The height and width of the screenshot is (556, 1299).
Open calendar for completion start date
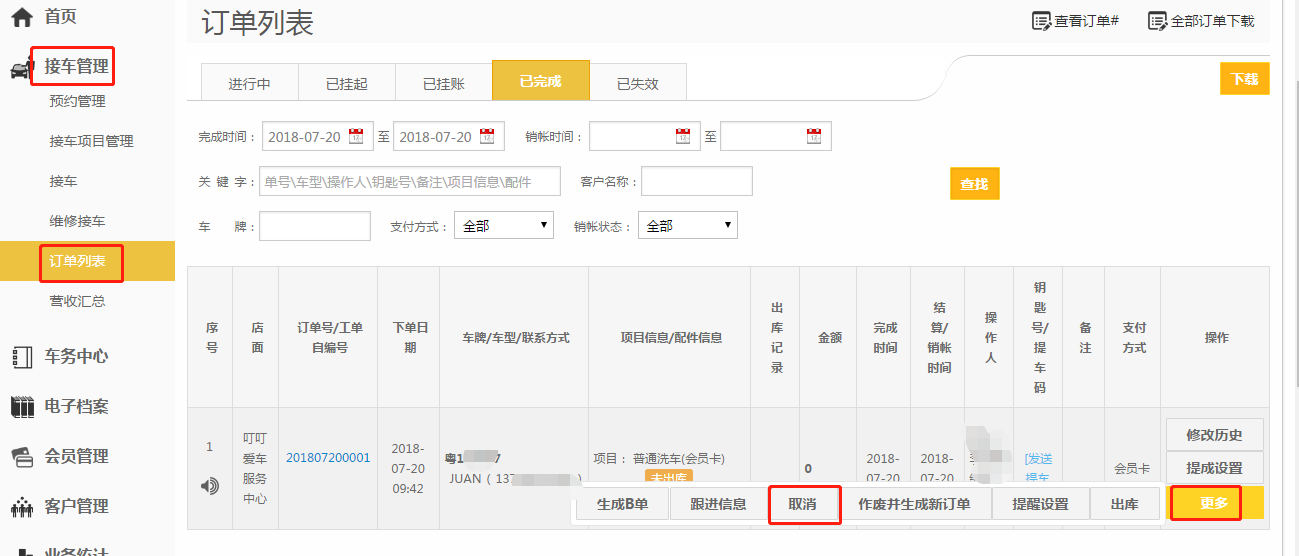[356, 137]
